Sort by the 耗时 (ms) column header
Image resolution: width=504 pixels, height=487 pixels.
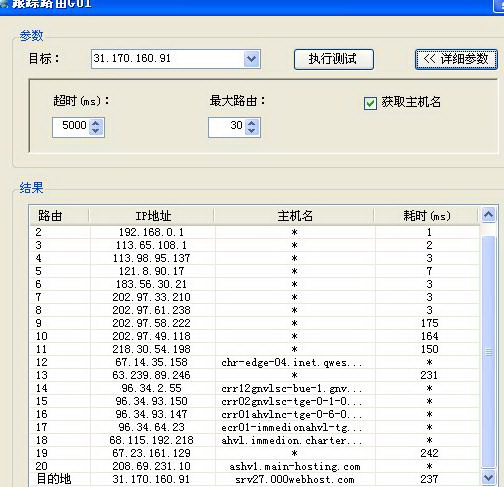pos(427,216)
